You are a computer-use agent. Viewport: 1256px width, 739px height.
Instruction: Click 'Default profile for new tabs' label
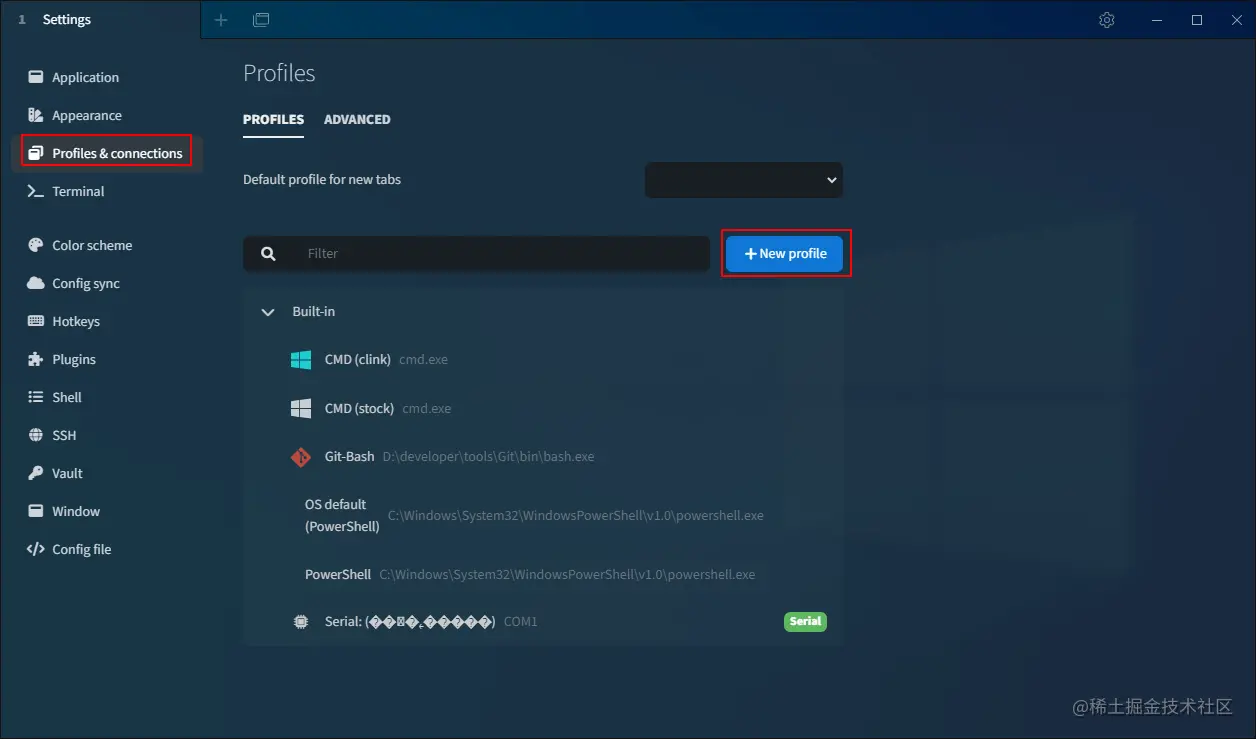point(322,180)
